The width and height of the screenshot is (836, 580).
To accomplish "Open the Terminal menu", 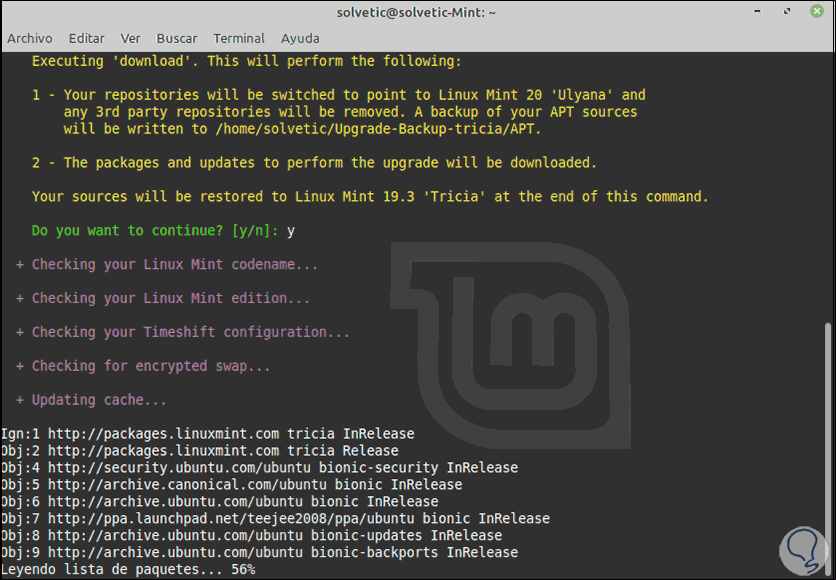I will (239, 38).
